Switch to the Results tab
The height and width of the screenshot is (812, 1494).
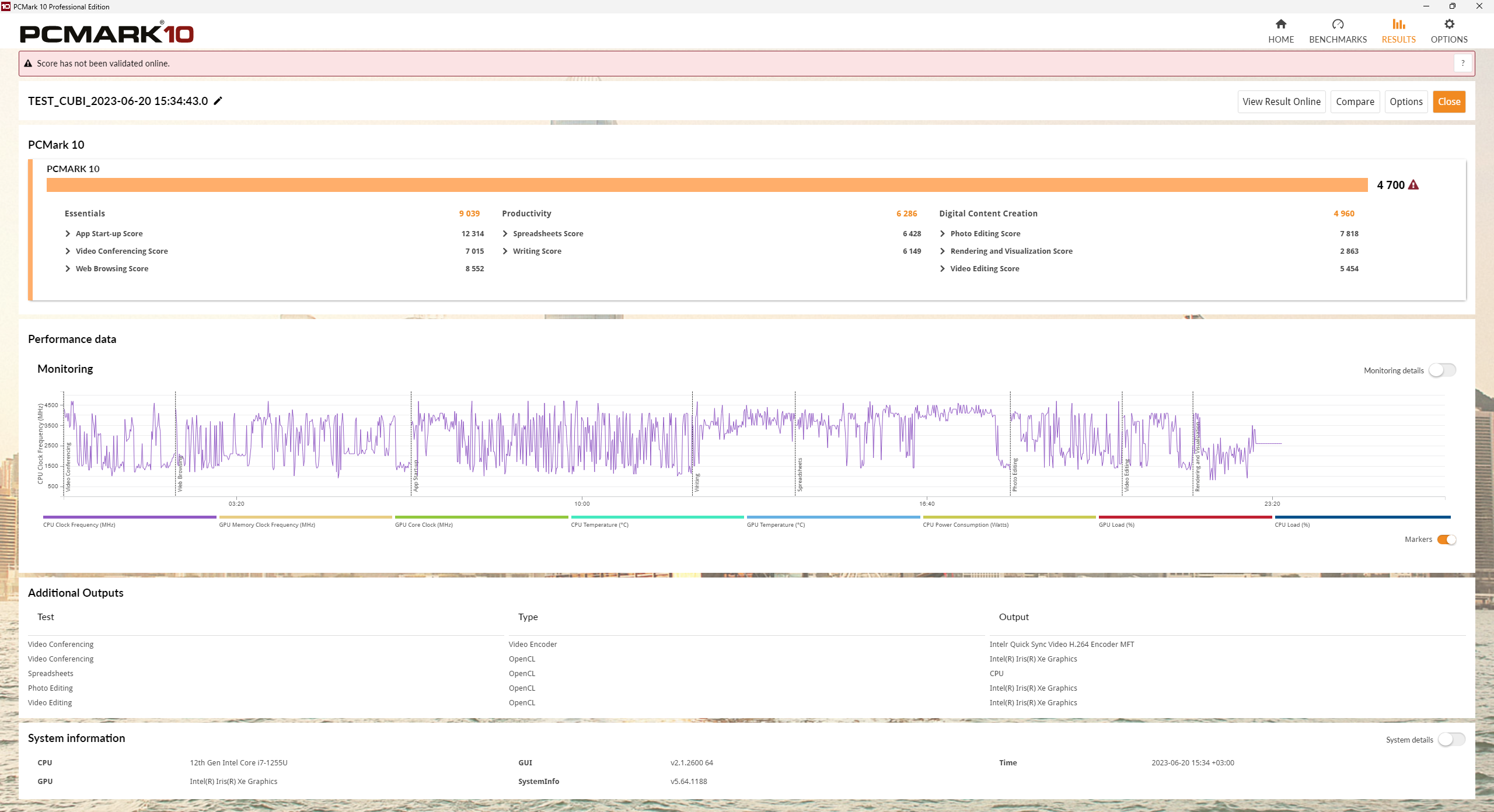point(1398,31)
